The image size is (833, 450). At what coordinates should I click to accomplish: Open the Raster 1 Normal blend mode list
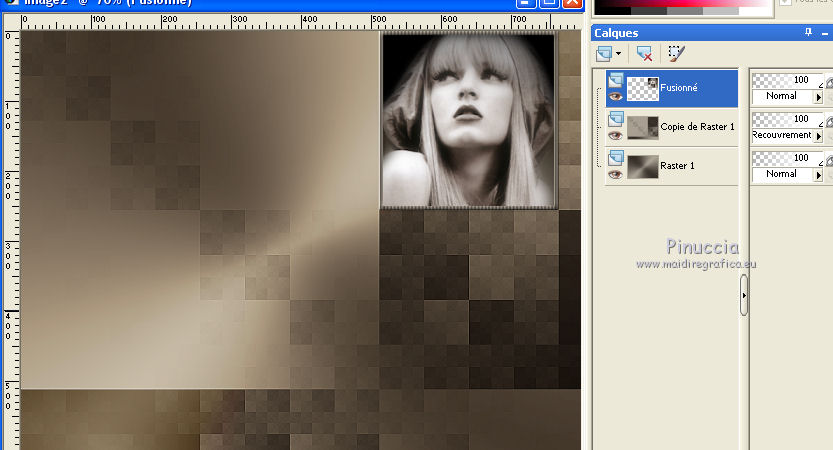click(x=783, y=174)
